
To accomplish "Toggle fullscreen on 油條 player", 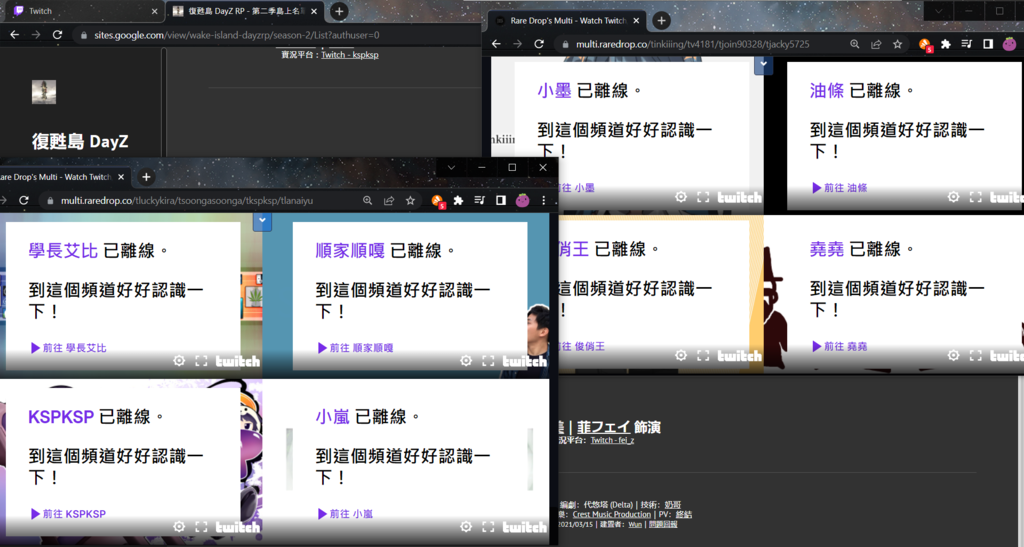I will tap(976, 197).
